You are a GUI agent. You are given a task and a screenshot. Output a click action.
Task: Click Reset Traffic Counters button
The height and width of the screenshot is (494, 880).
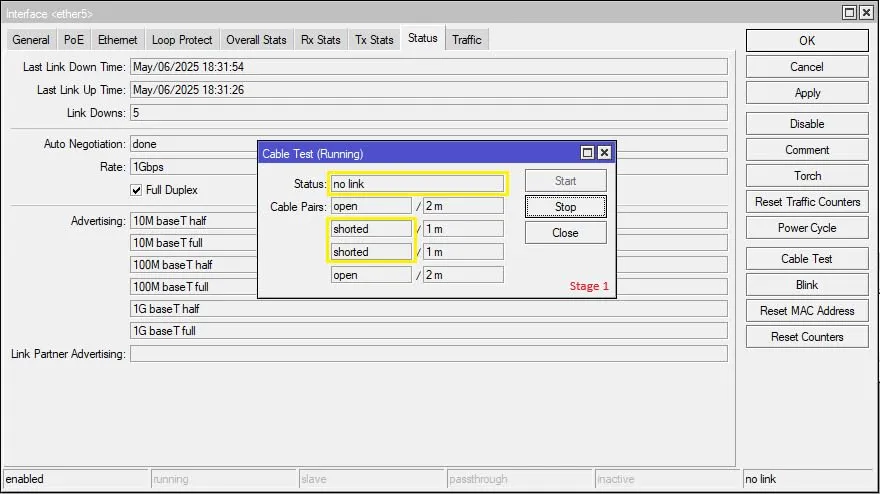point(807,202)
